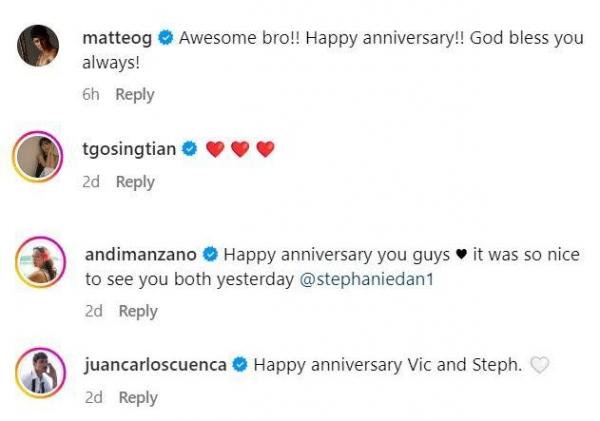Open andimanzano's profile picture
Screen dimensions: 600x421
click(x=41, y=263)
